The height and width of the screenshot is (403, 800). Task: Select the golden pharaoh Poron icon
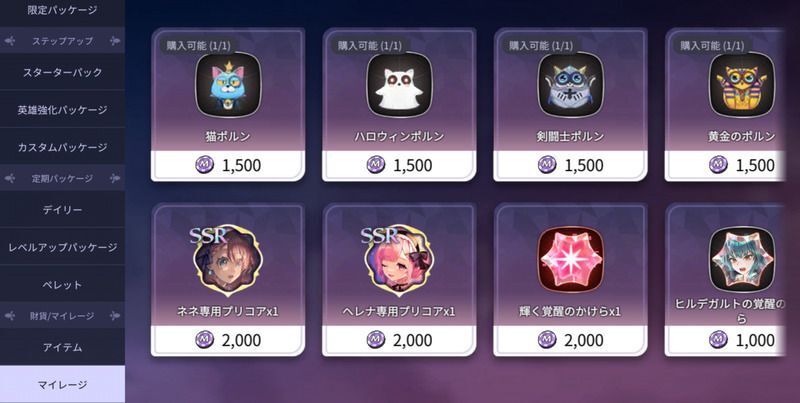742,85
